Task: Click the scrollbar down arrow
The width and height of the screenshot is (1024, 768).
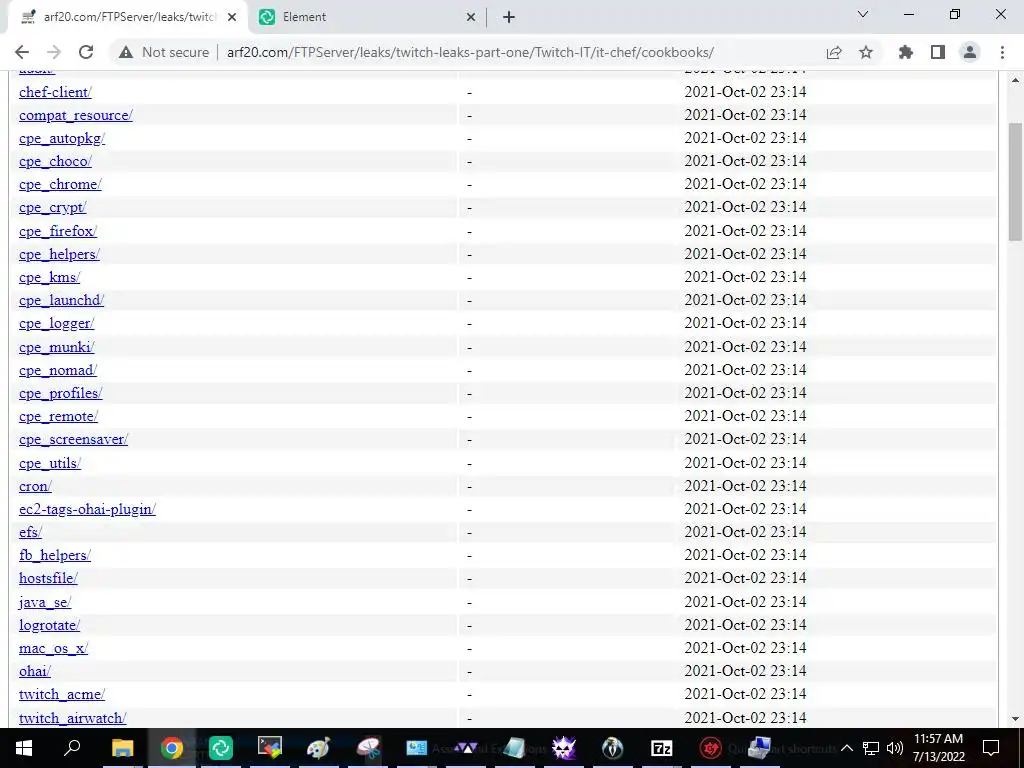Action: pyautogui.click(x=1015, y=719)
